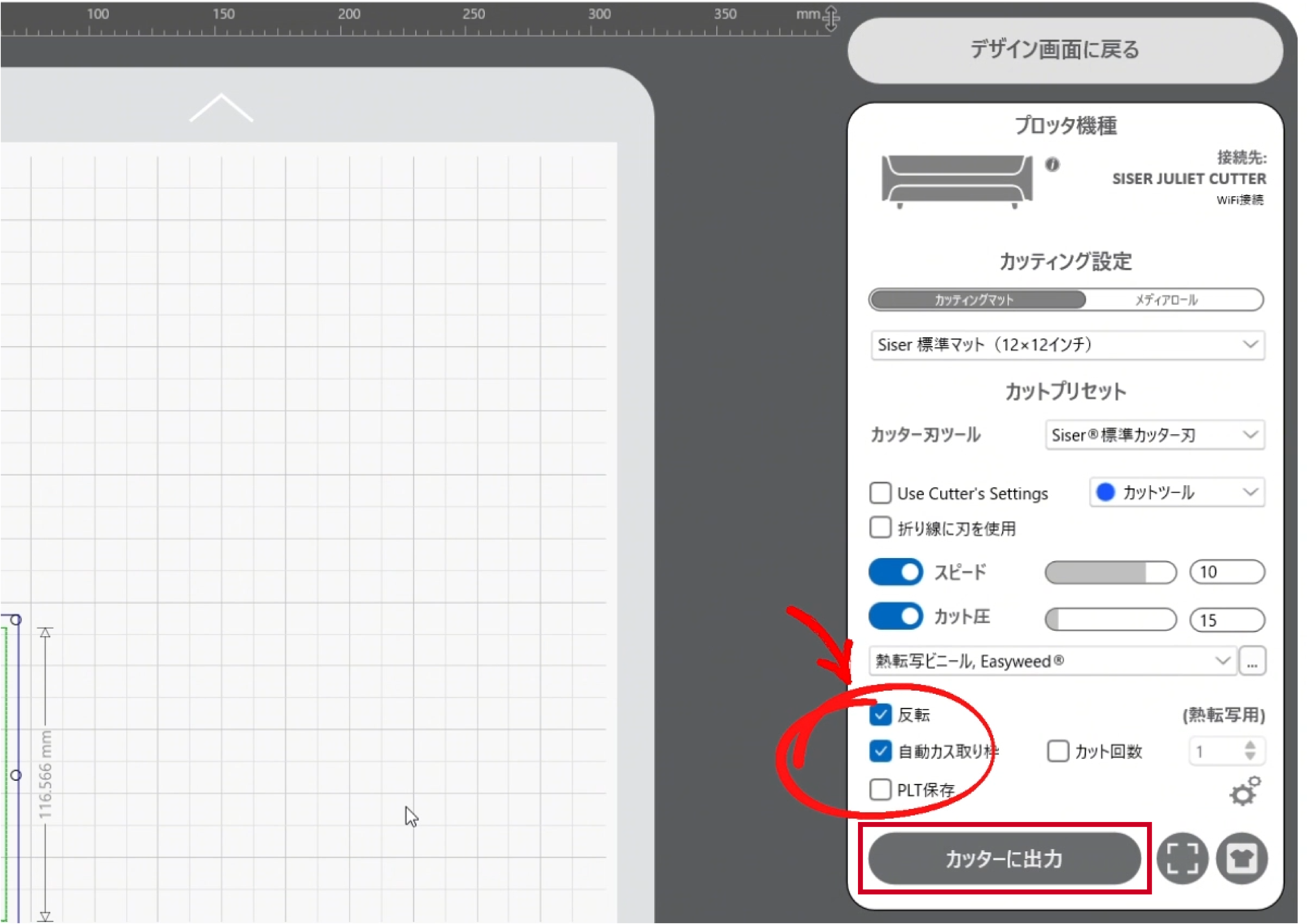Check the PLT保存 checkbox

click(x=880, y=790)
